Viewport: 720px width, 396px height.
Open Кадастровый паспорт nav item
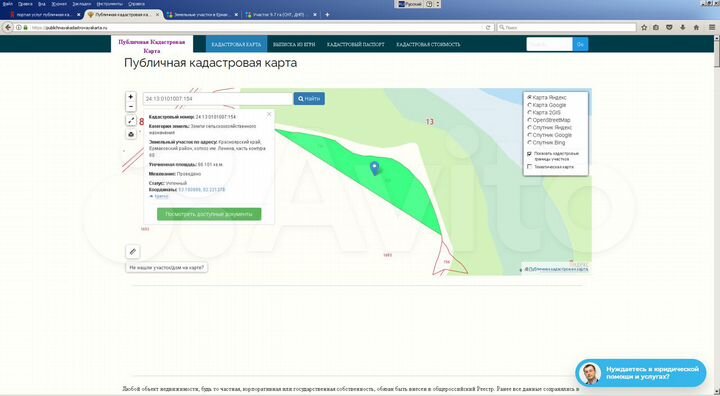[355, 45]
